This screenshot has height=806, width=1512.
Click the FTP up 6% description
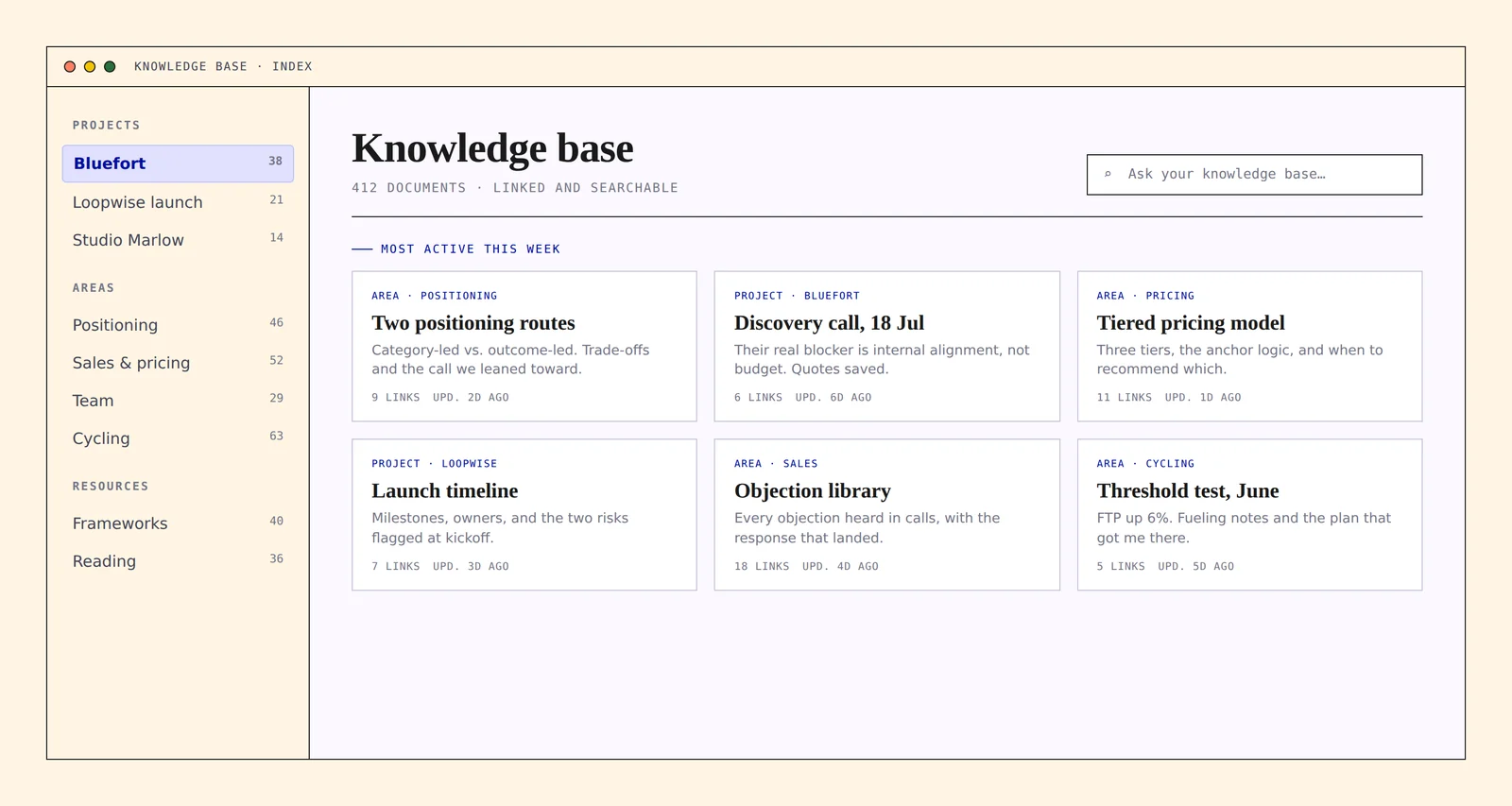point(1244,528)
